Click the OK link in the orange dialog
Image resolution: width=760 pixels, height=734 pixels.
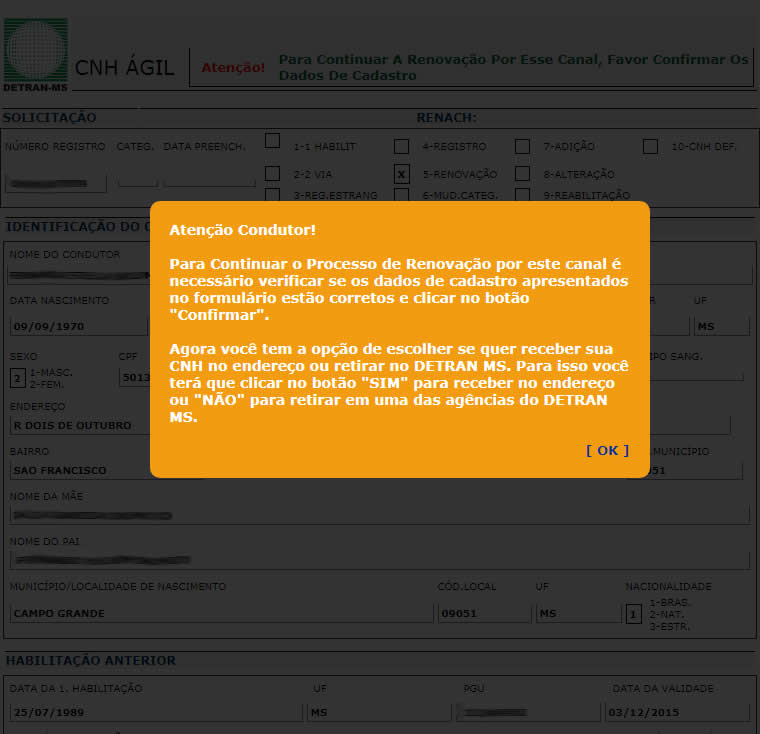(607, 450)
